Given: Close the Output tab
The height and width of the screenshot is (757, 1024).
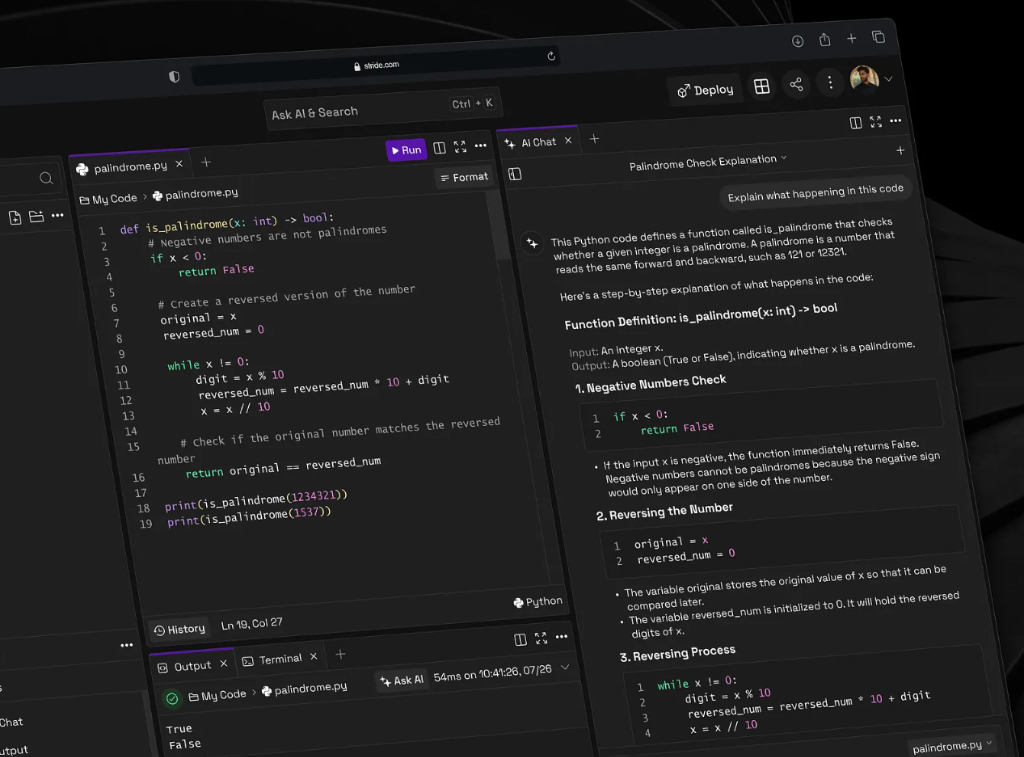Looking at the screenshot, I should pos(223,664).
